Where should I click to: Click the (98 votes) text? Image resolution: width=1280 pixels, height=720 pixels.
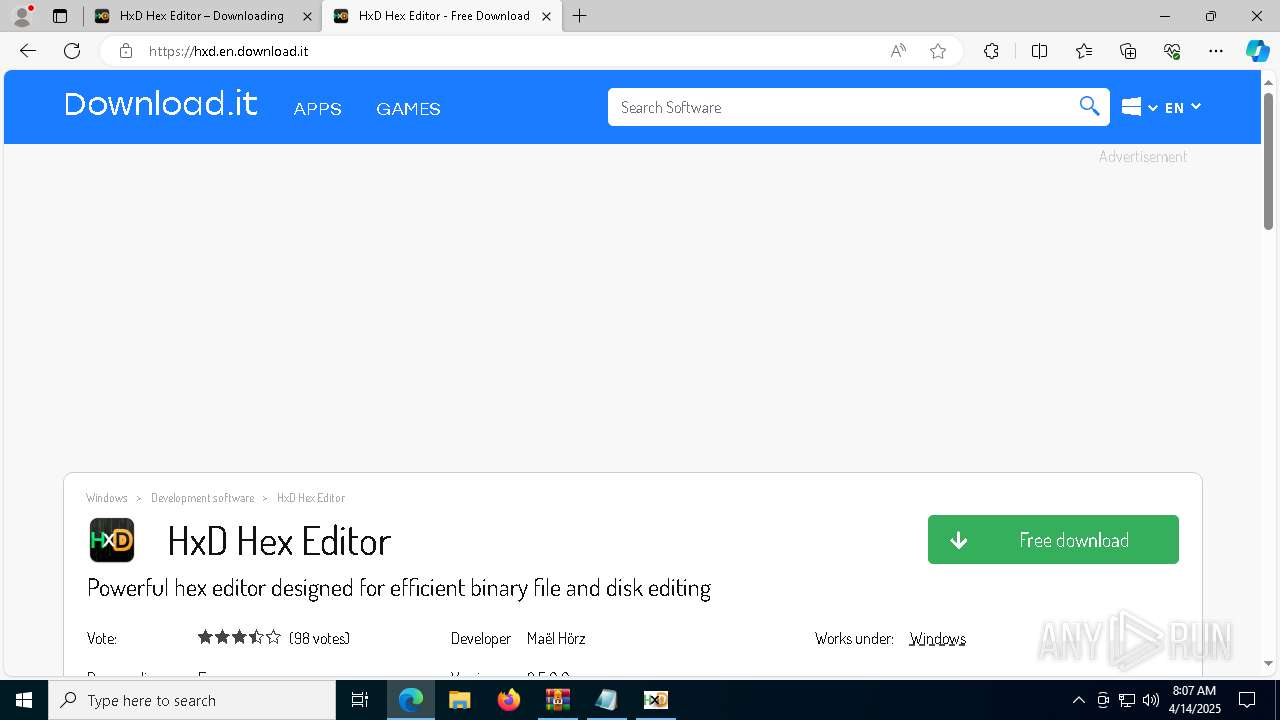319,638
